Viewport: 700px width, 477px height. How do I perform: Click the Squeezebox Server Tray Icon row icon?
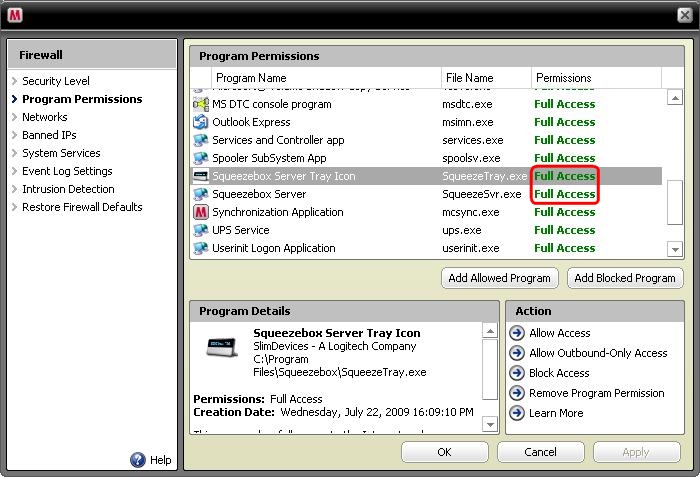click(201, 176)
